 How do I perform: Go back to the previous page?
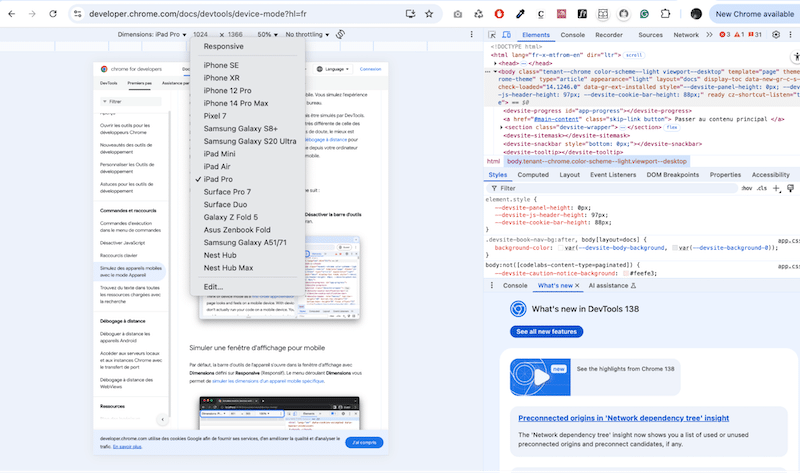click(x=12, y=14)
